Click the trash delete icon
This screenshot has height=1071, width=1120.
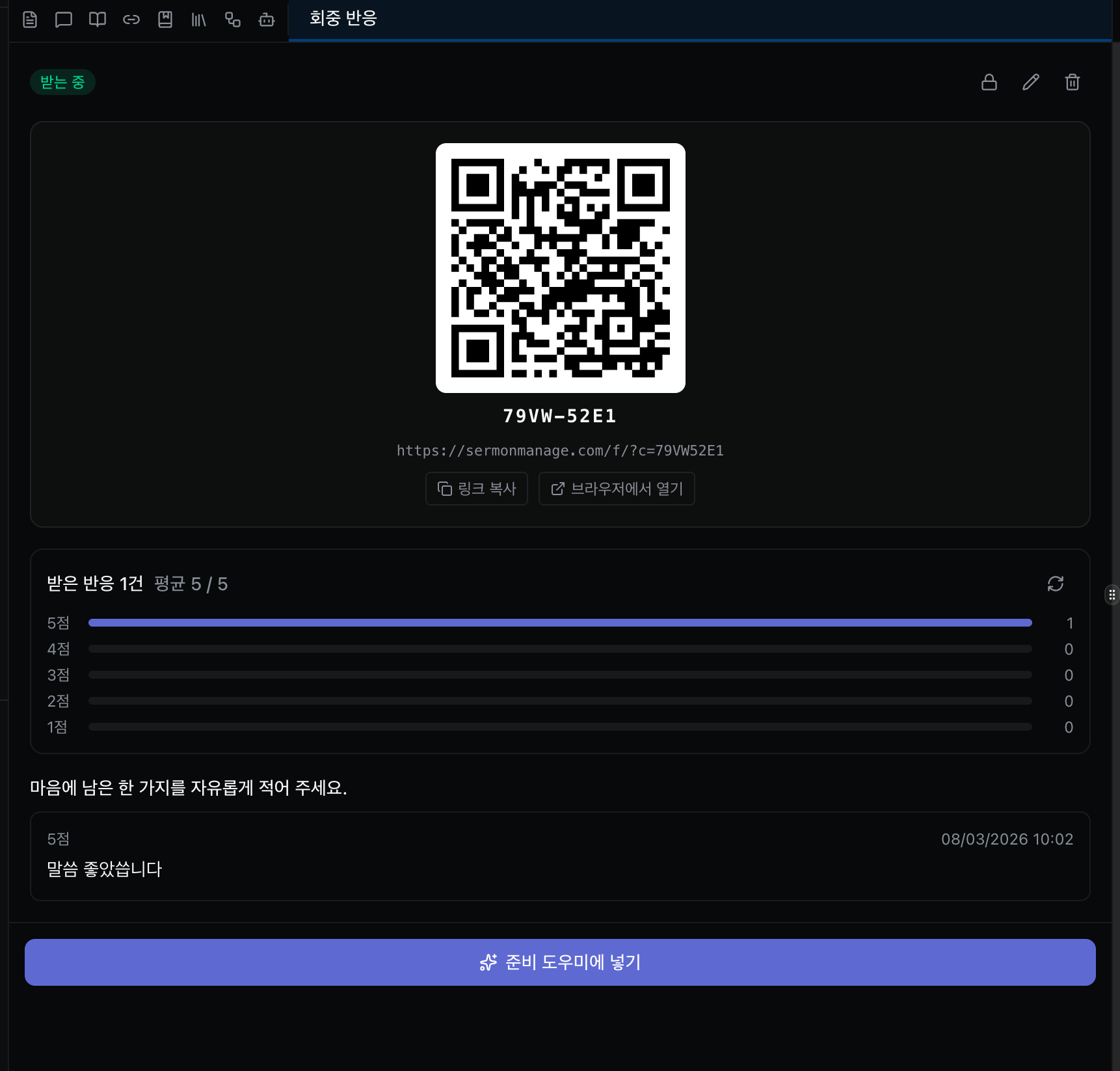(1073, 82)
